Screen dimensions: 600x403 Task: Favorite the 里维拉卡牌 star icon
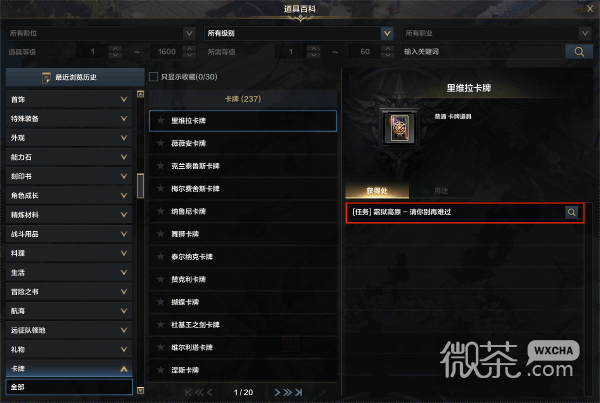pyautogui.click(x=161, y=121)
